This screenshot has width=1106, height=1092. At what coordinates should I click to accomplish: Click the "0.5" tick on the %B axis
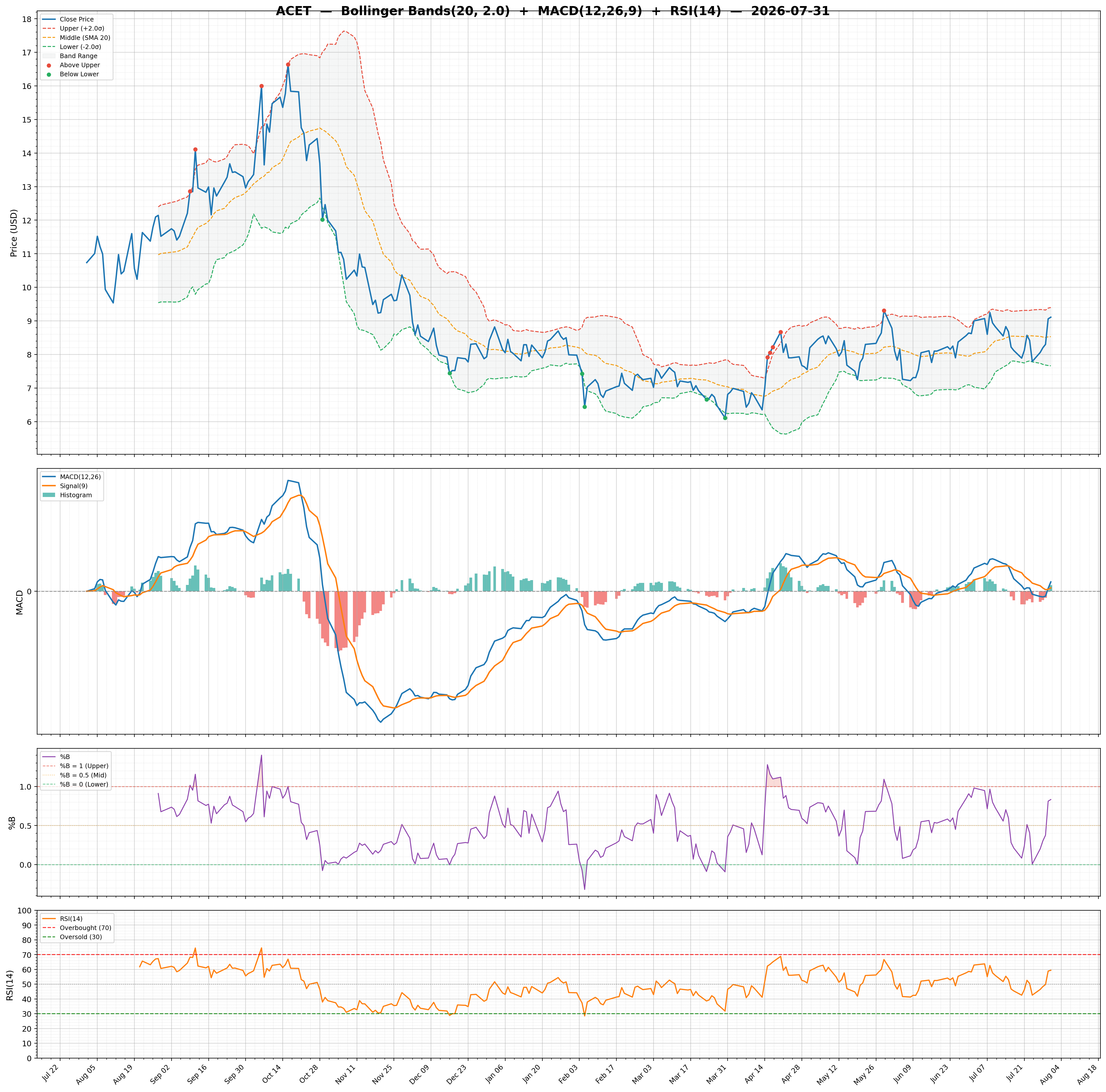pos(26,826)
